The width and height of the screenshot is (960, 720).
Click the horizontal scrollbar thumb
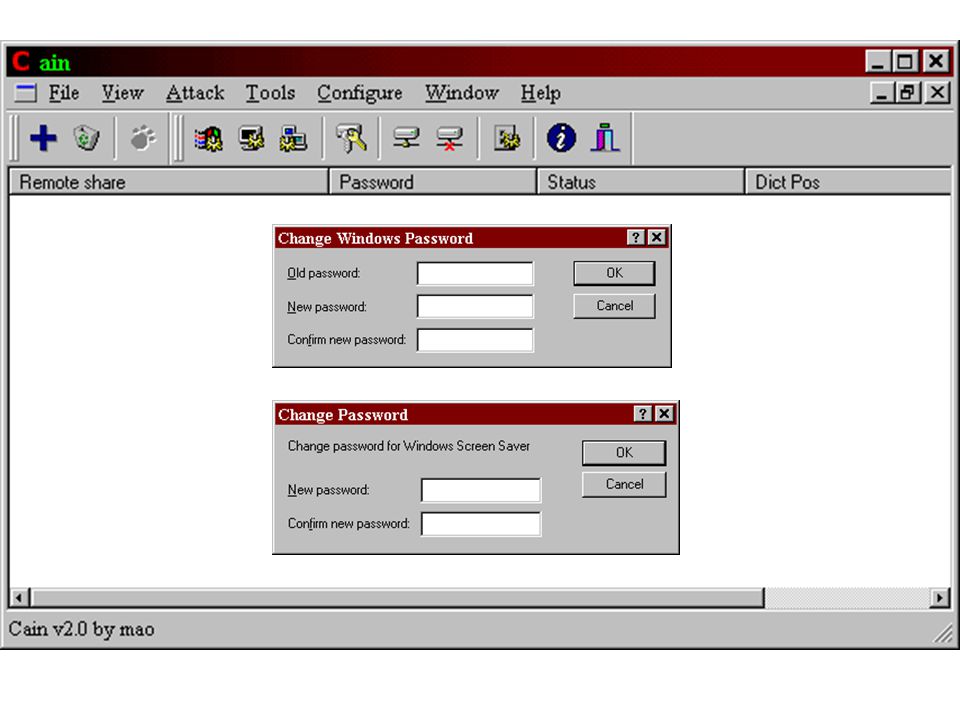click(398, 598)
